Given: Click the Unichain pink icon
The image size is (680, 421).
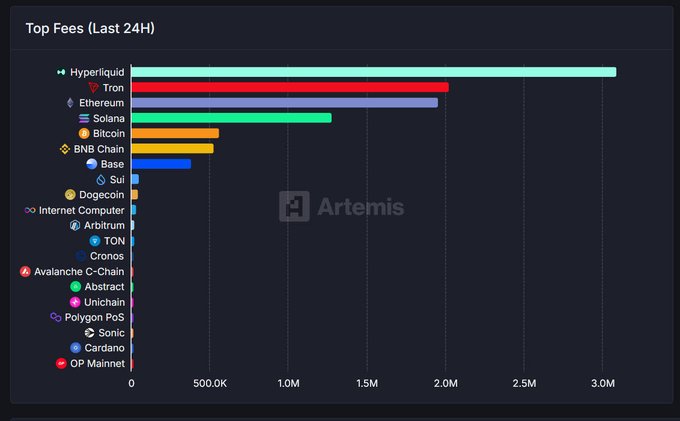Looking at the screenshot, I should (75, 302).
